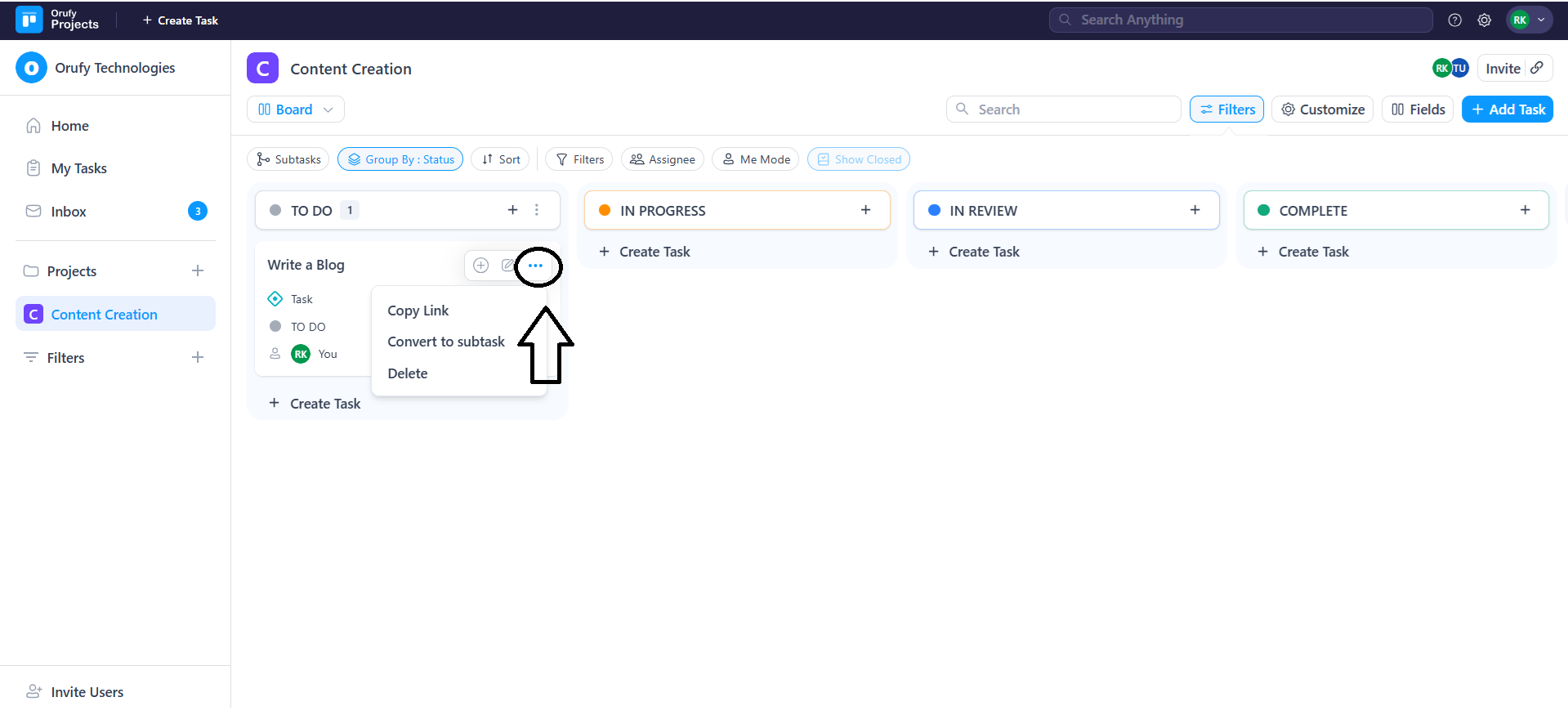Toggle the Subtasks display chip
Viewport: 1568px width, 715px height.
coord(288,159)
